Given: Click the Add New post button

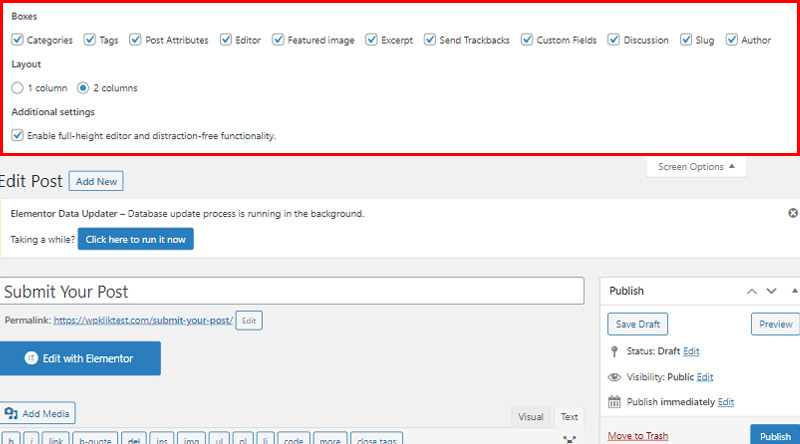Looking at the screenshot, I should pyautogui.click(x=96, y=181).
